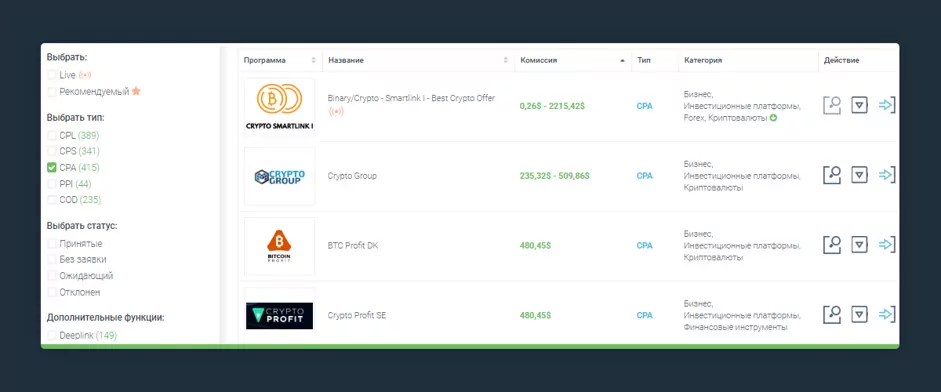Image resolution: width=941 pixels, height=392 pixels.
Task: Click 480,45$ commission in Crypto Profit SE row
Action: [535, 315]
